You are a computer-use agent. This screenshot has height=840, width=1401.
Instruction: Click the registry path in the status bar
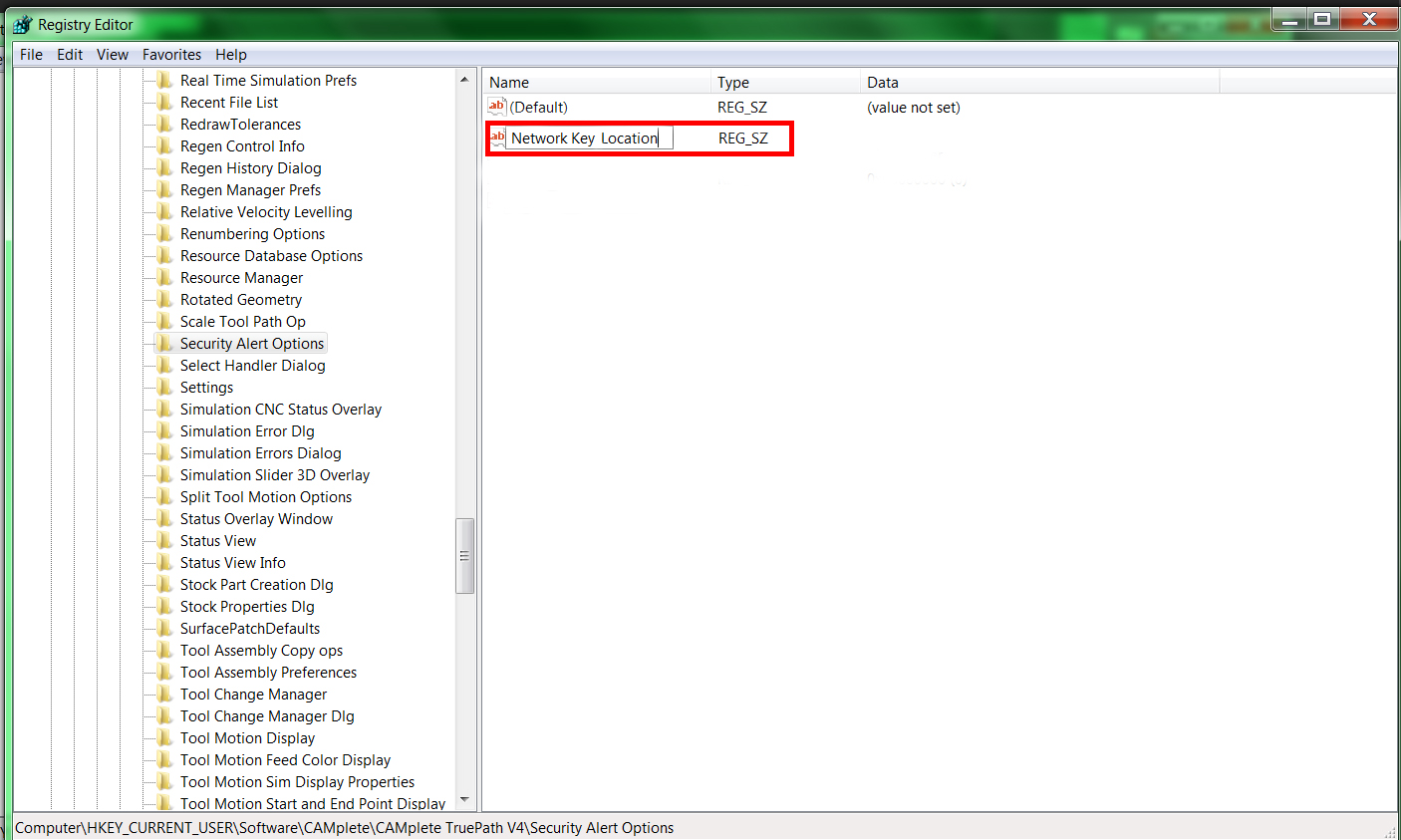[345, 828]
